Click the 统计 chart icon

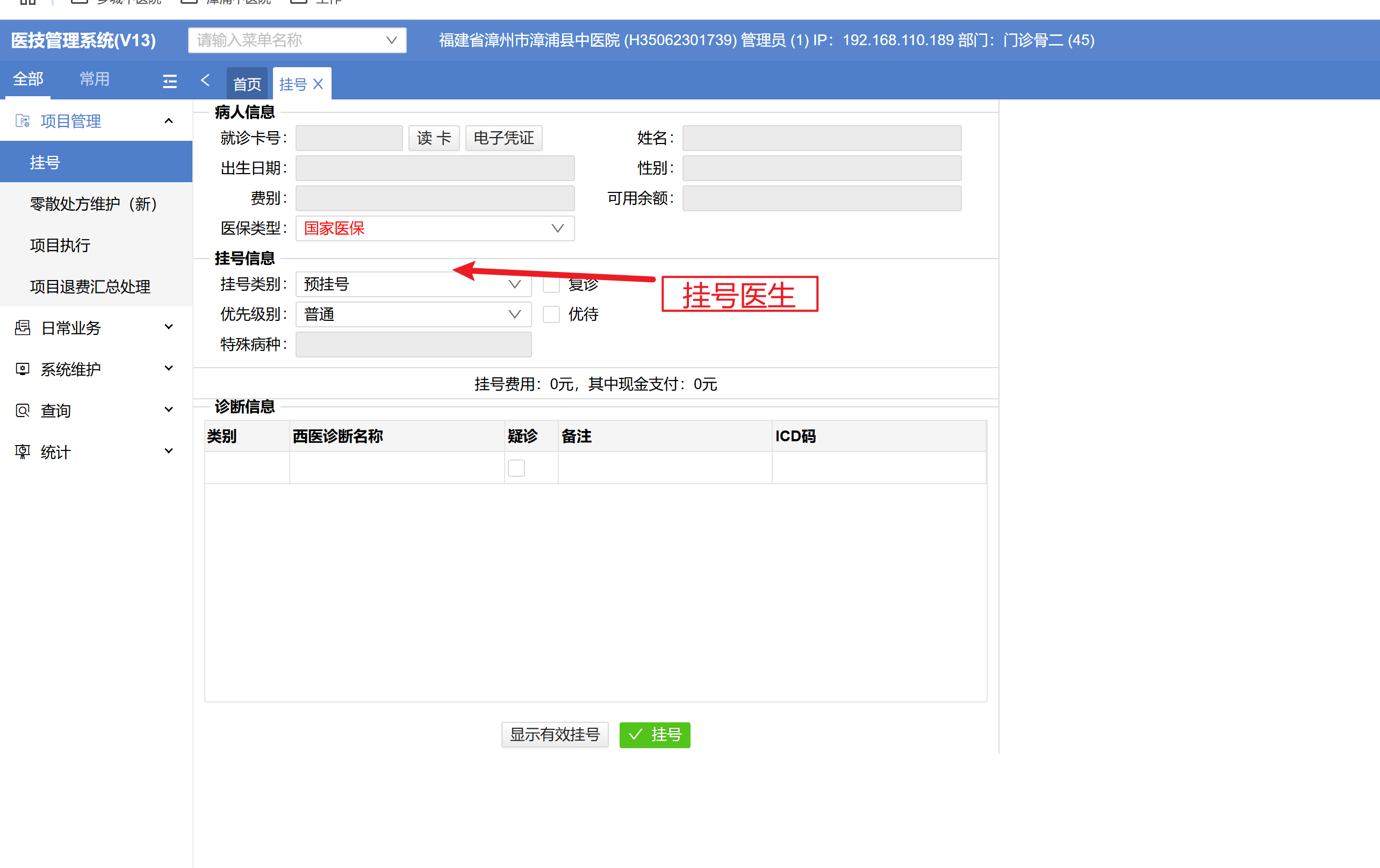23,452
